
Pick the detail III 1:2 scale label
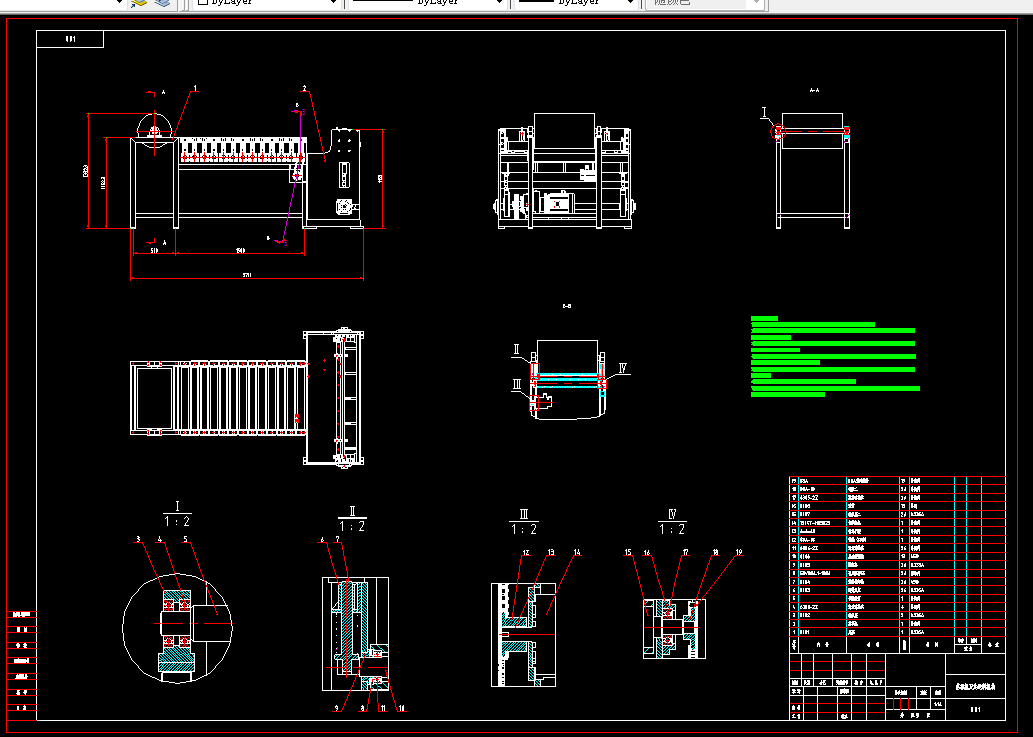[524, 522]
